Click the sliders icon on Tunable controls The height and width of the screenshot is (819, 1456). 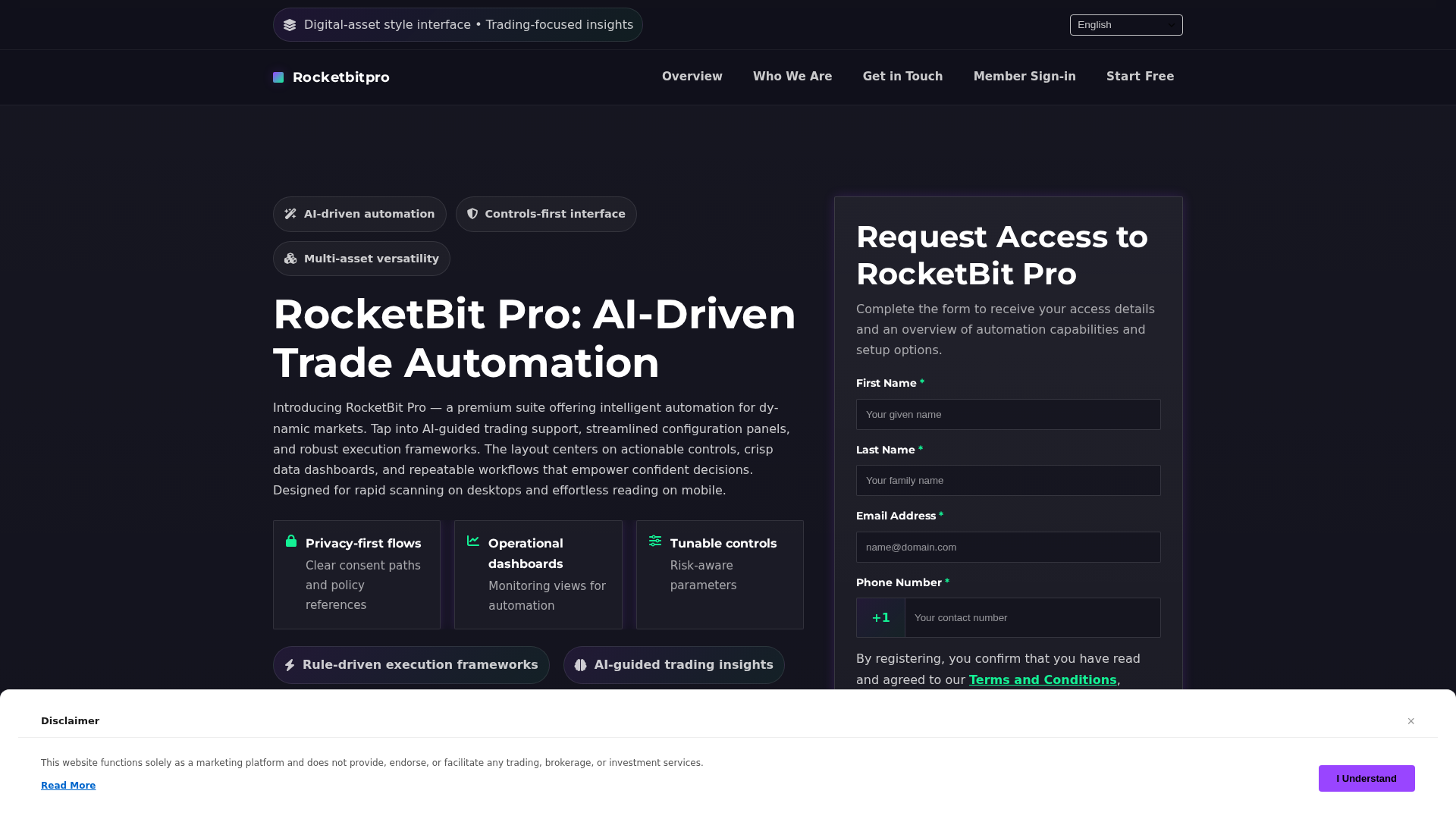click(x=655, y=541)
